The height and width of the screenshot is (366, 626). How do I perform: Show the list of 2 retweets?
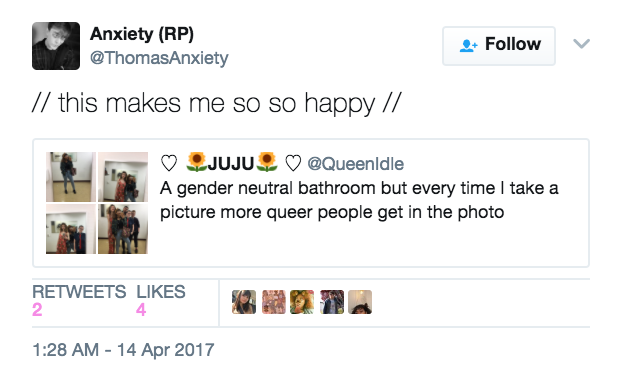click(79, 301)
